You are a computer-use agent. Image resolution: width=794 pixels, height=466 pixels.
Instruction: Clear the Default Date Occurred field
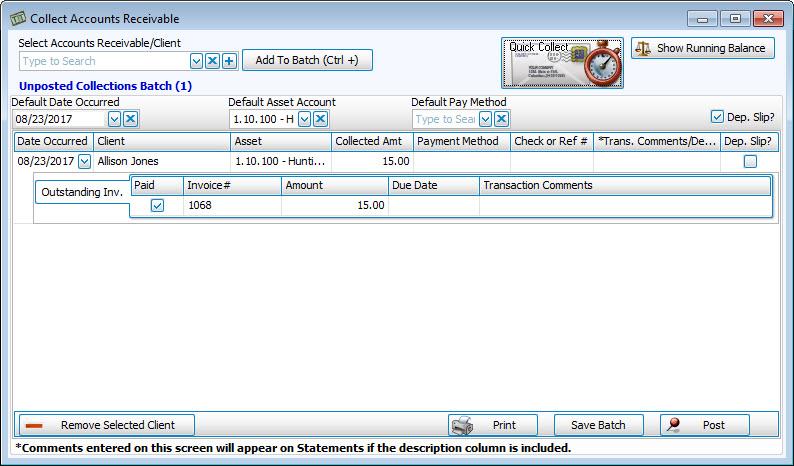130,119
